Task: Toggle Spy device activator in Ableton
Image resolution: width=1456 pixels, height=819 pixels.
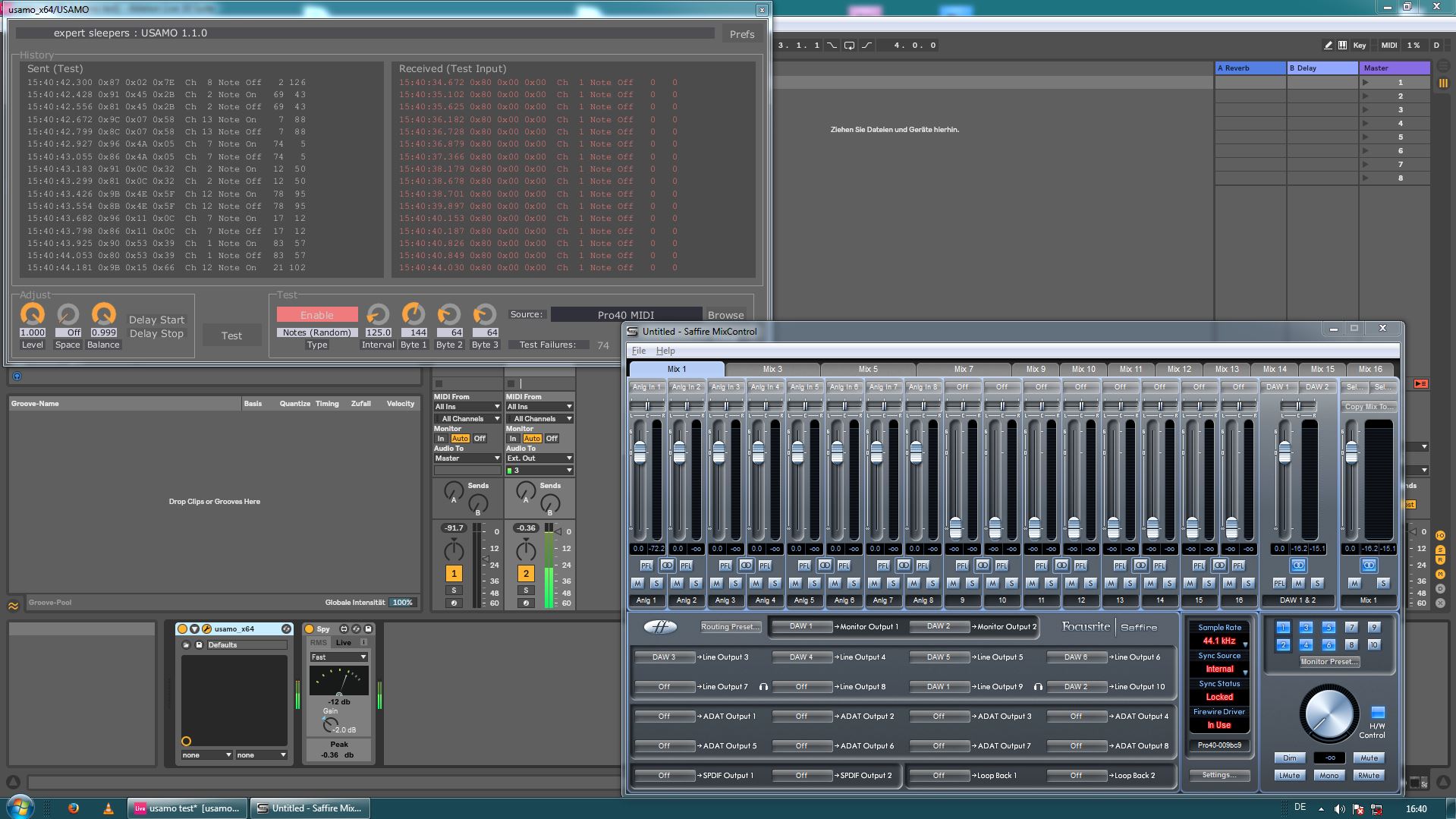Action: click(309, 629)
